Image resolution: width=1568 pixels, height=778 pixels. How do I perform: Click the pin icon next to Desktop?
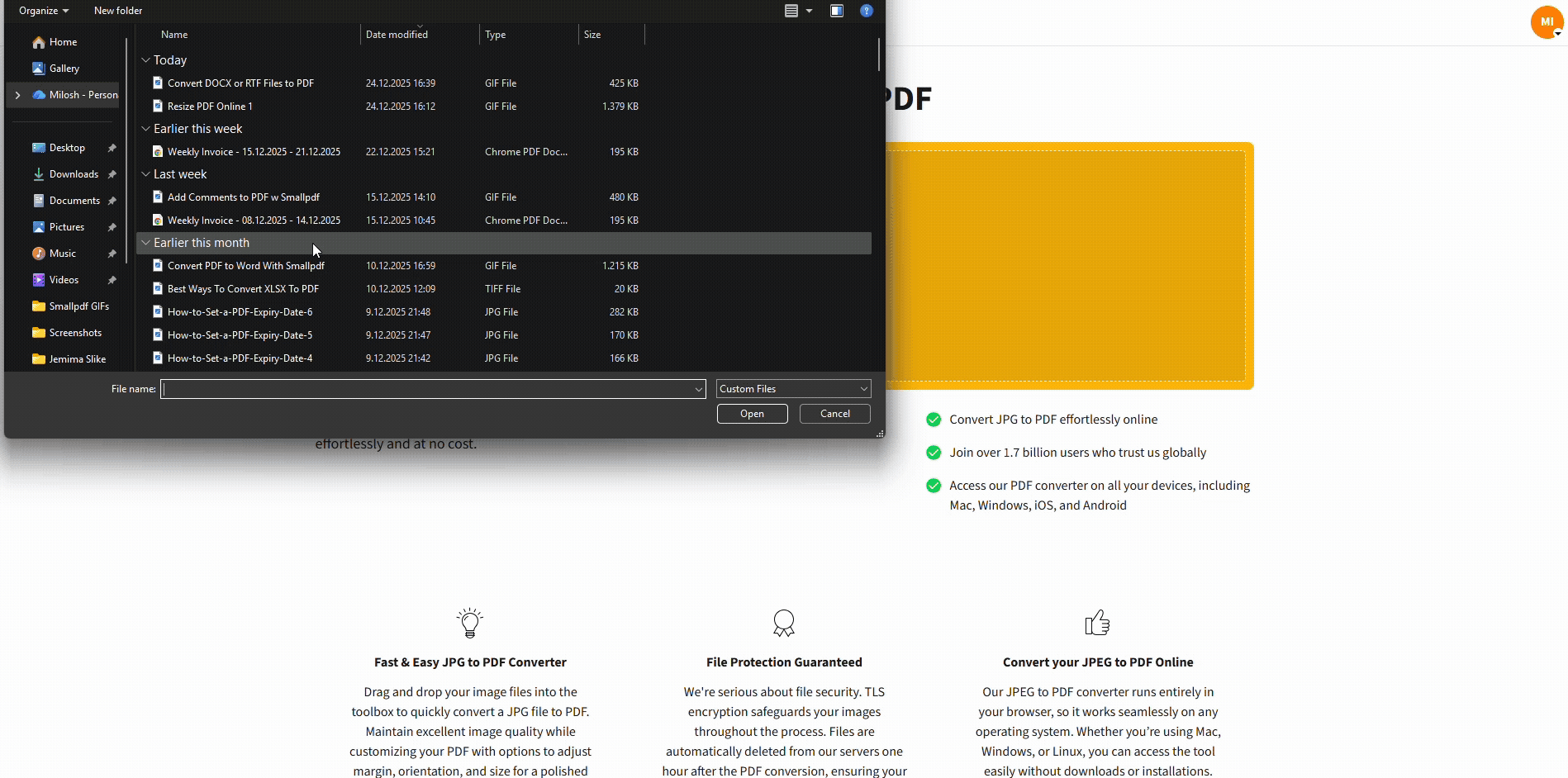click(112, 148)
